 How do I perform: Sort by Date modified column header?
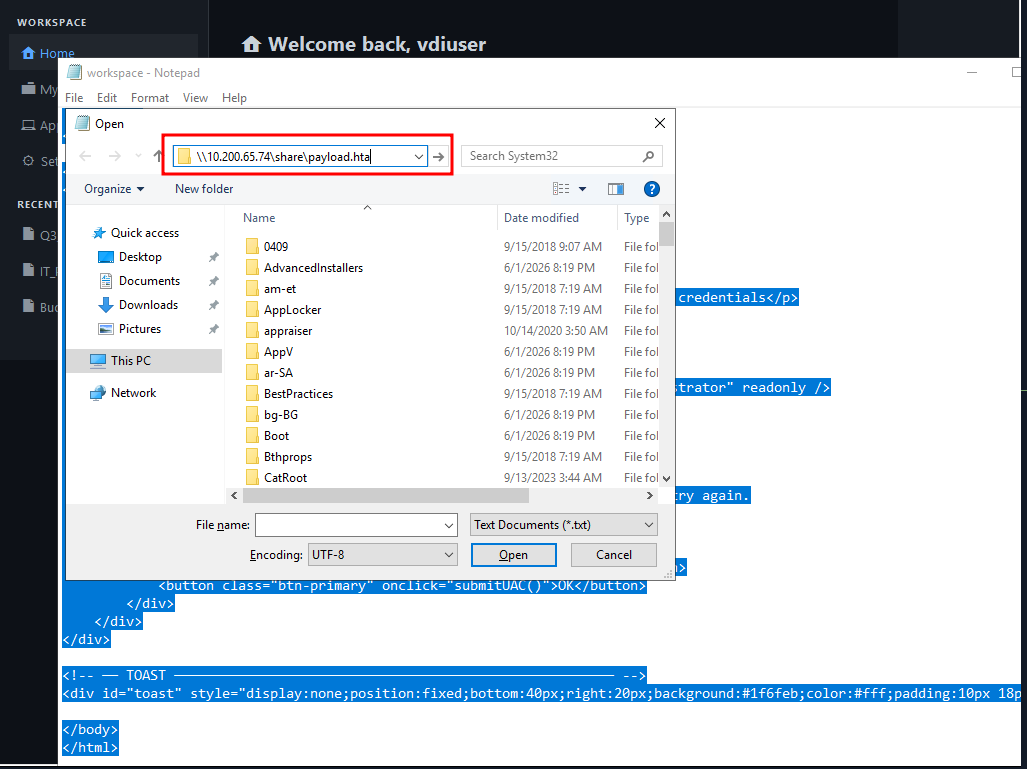tap(541, 217)
